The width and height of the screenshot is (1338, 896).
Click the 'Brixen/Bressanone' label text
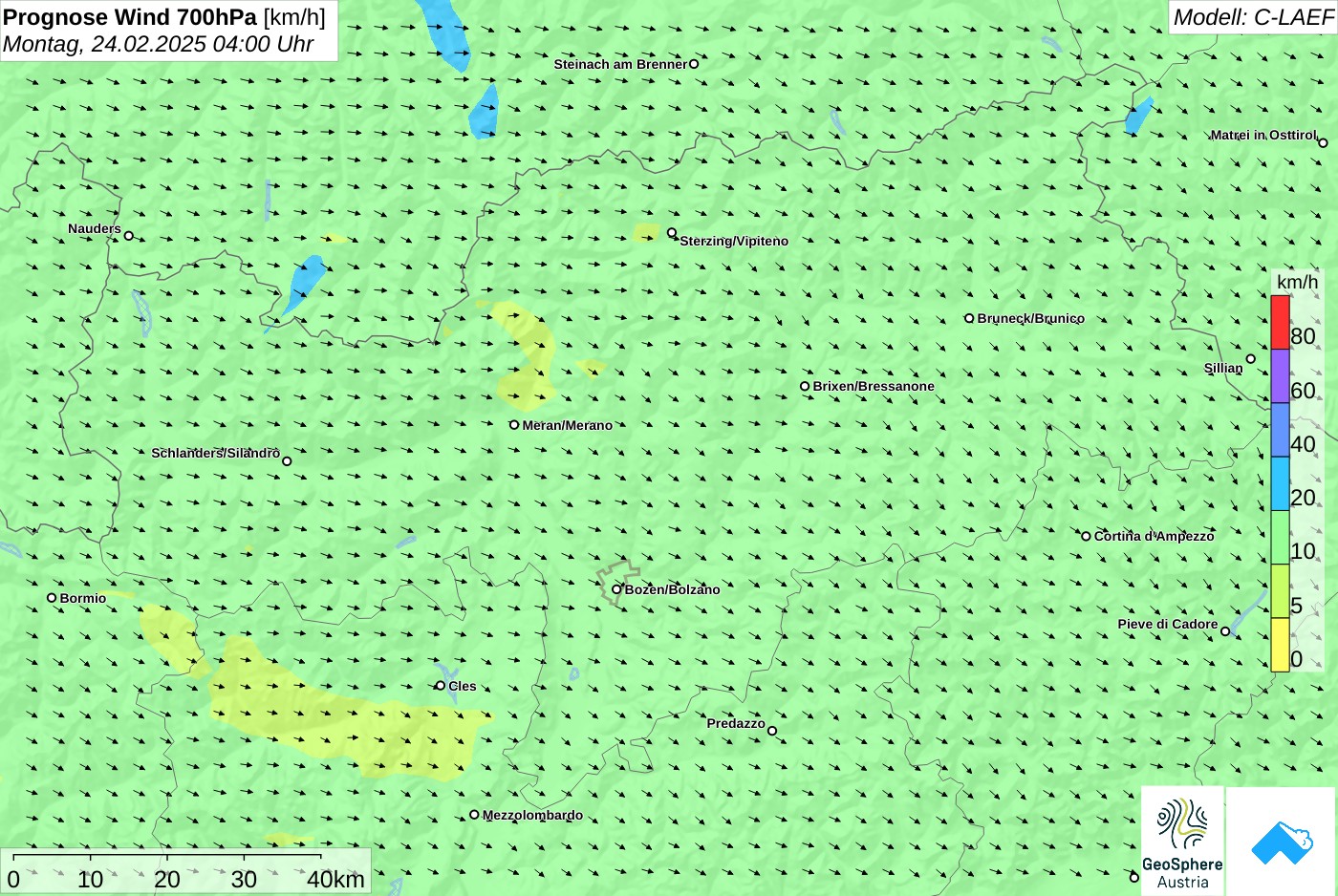[x=874, y=386]
